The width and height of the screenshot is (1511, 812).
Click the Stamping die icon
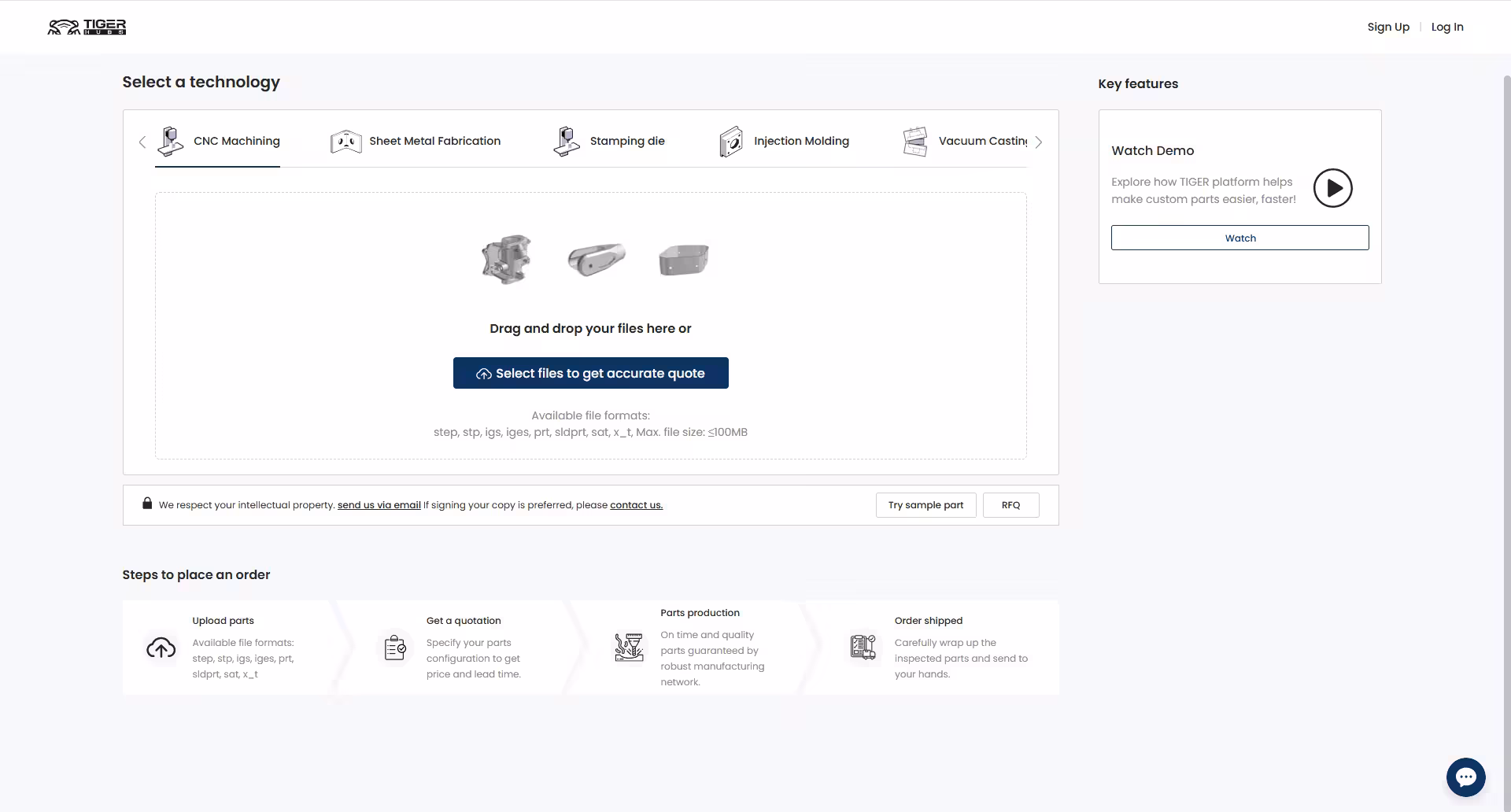(567, 141)
